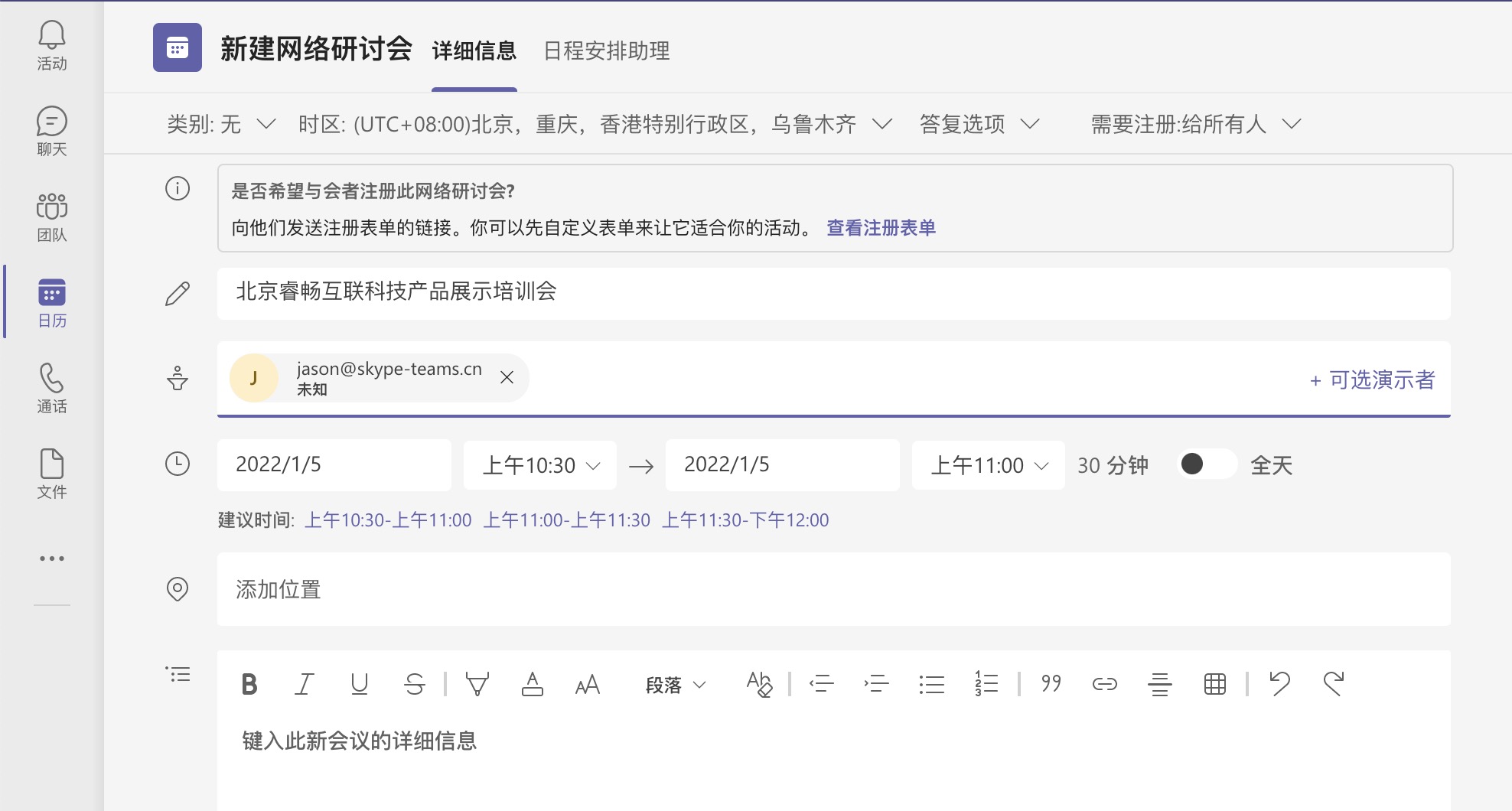Open the start time 上午10:30 dropdown
1512x811 pixels.
click(x=540, y=465)
